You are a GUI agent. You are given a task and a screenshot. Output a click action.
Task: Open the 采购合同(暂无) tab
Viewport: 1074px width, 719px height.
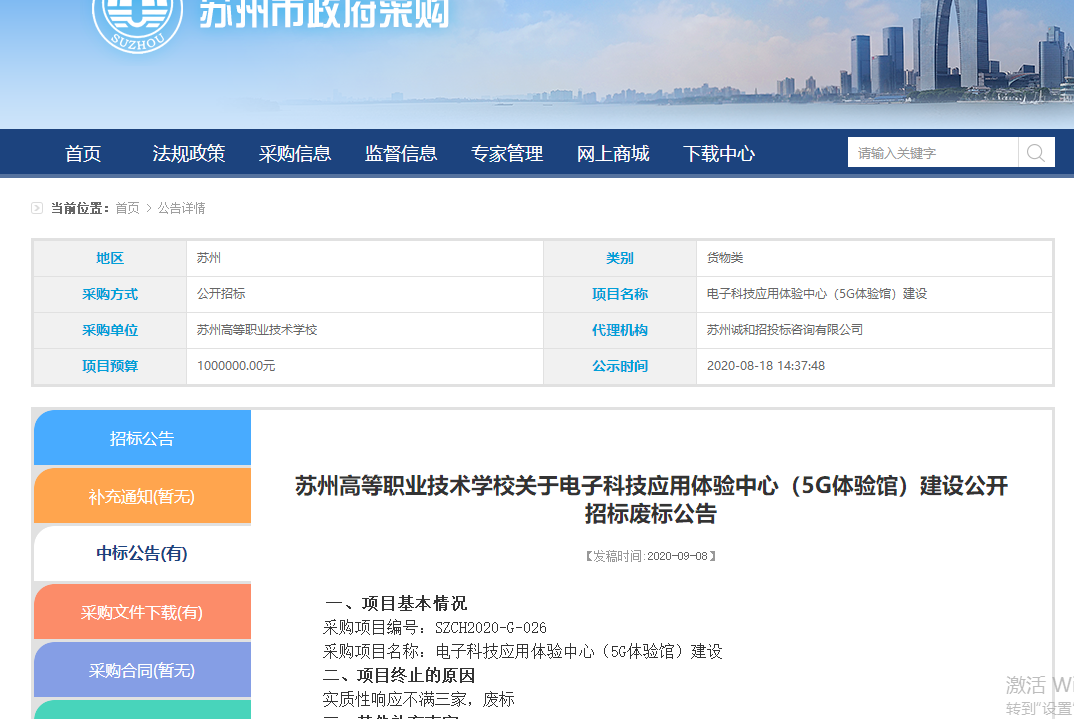[142, 670]
